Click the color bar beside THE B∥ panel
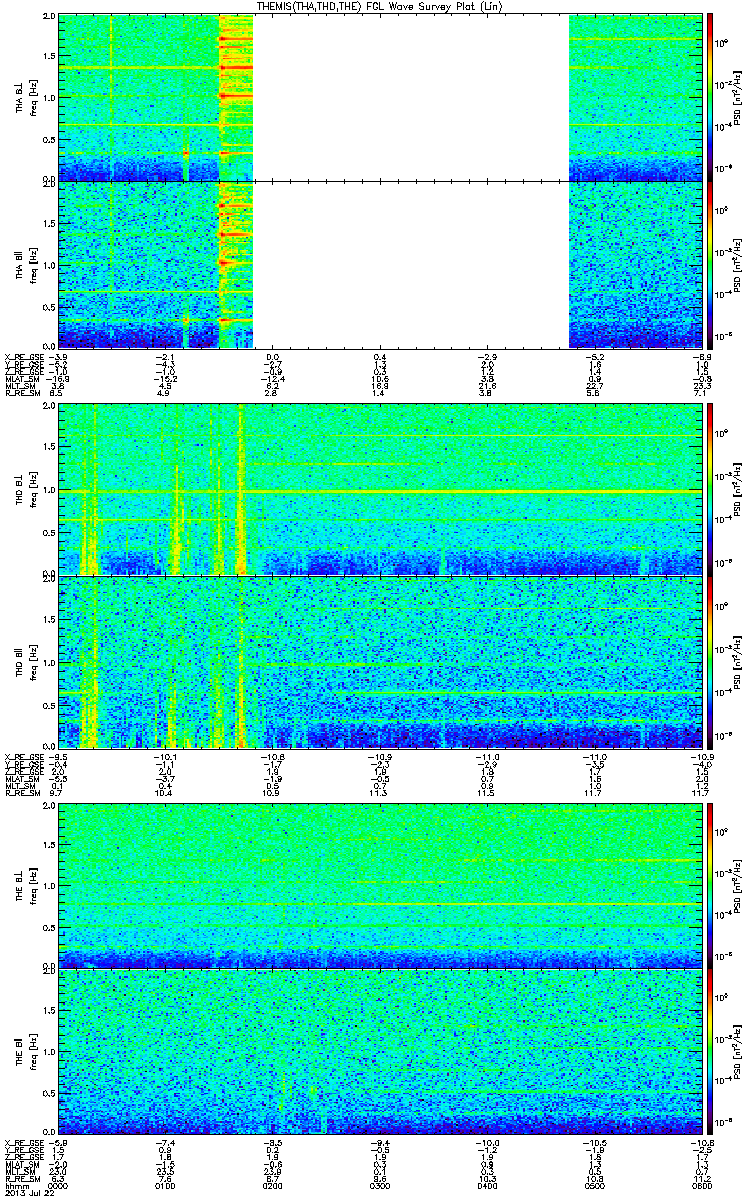 pos(710,1051)
